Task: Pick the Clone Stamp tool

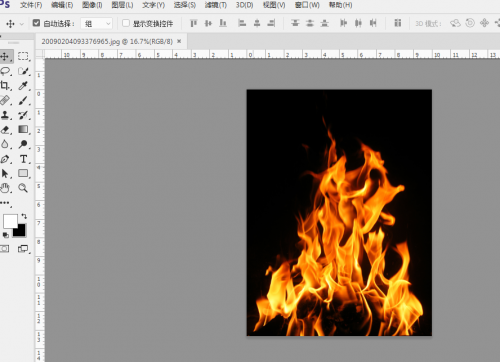Action: tap(5, 115)
